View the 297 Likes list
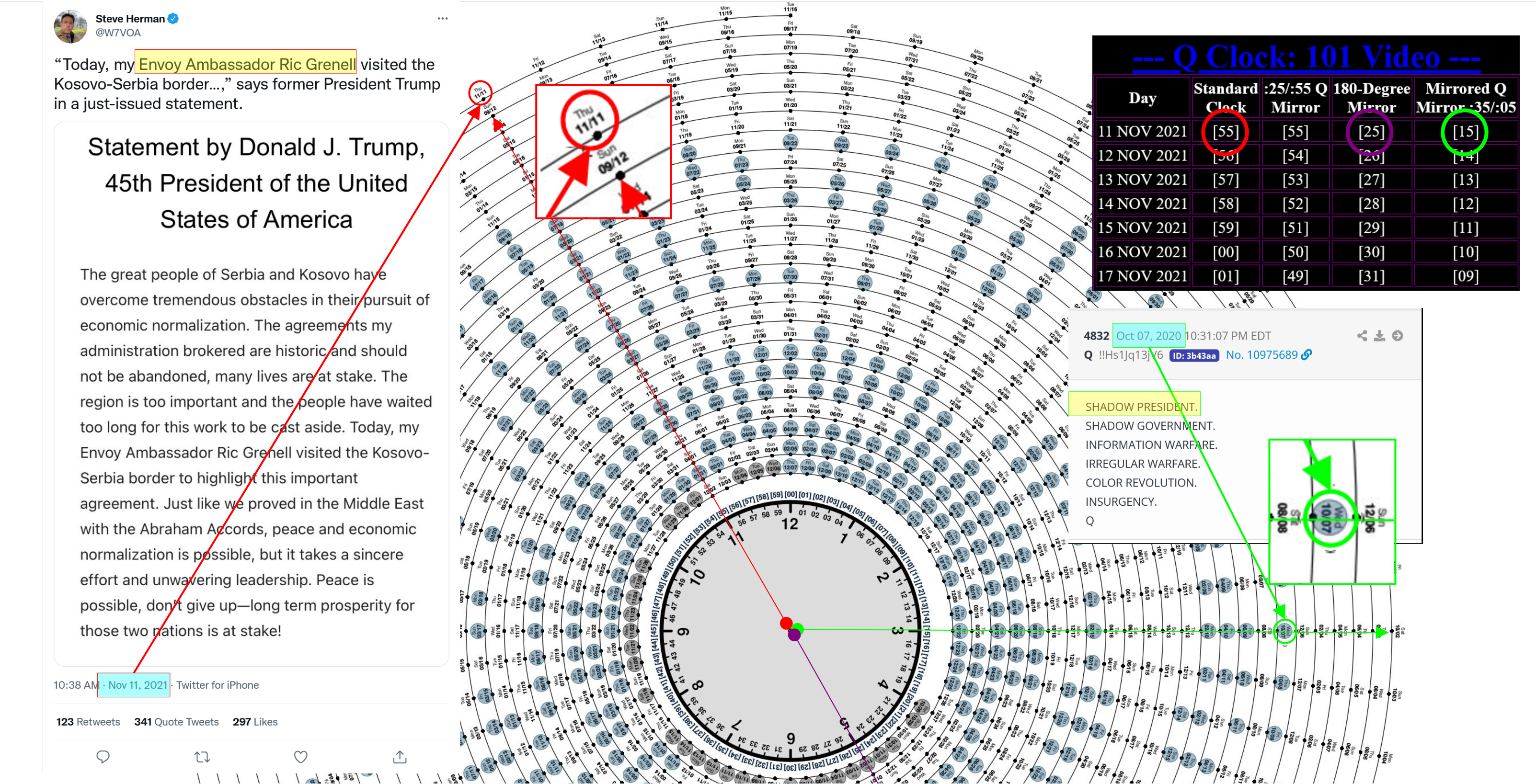Screen dimensions: 1536x784 pyautogui.click(x=254, y=721)
